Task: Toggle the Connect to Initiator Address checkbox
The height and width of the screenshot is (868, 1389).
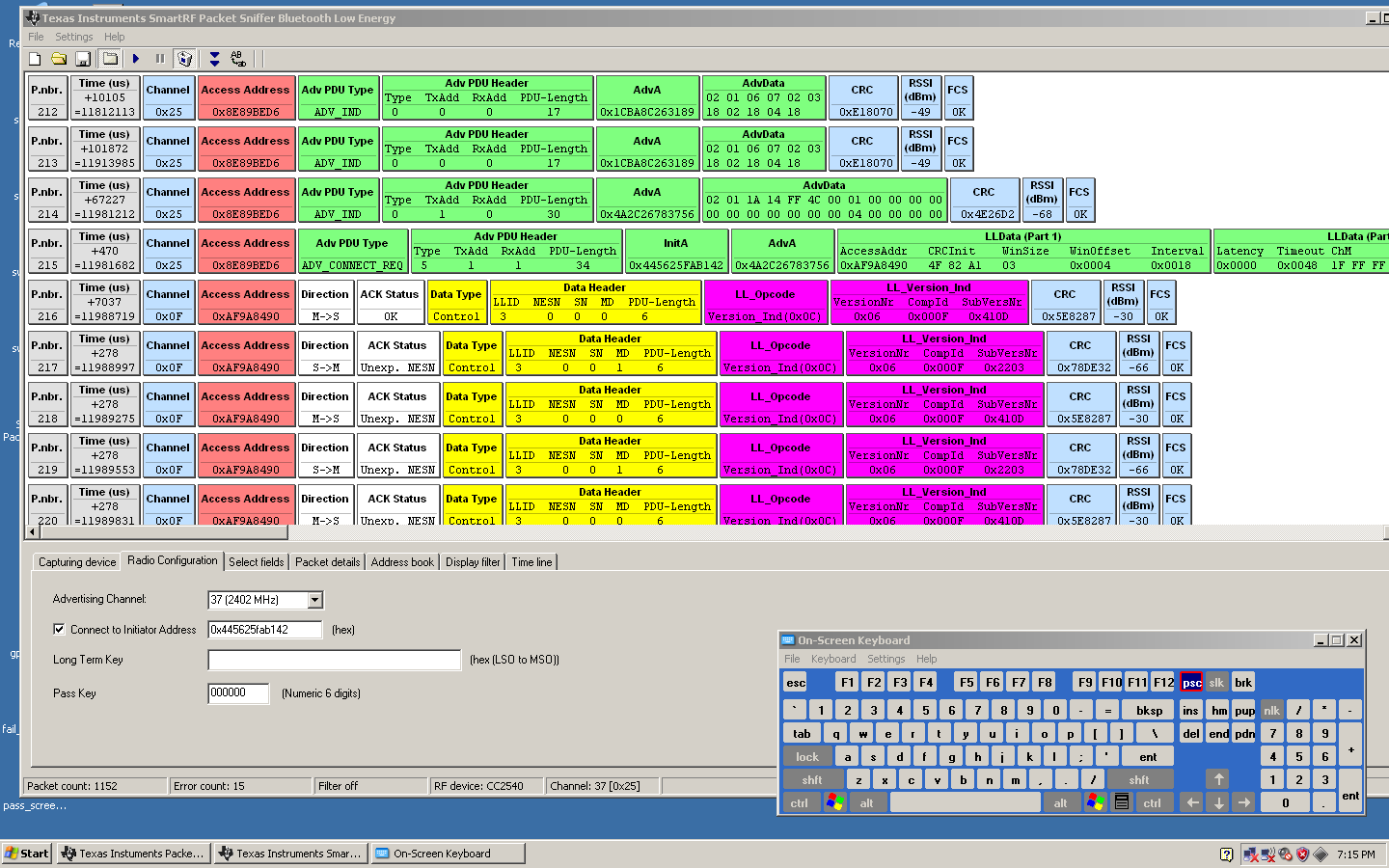Action: [59, 629]
